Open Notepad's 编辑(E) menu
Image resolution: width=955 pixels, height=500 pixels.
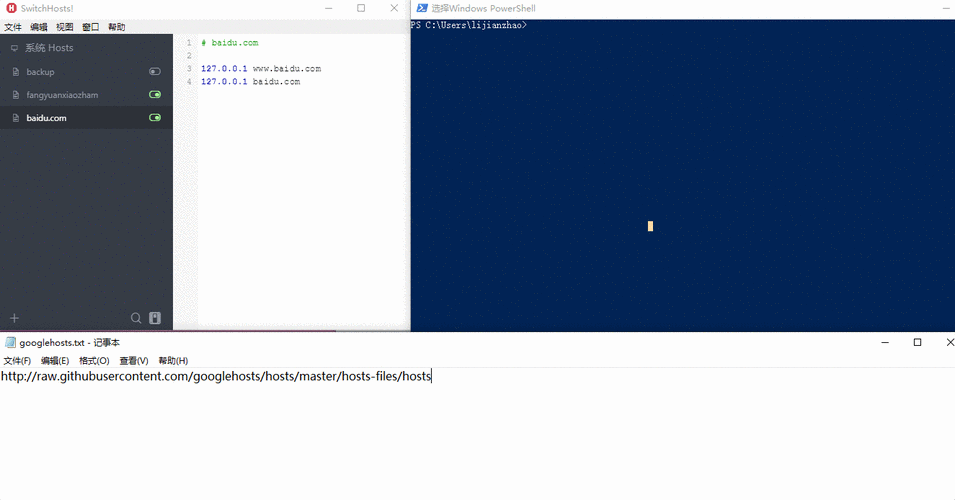pyautogui.click(x=55, y=361)
